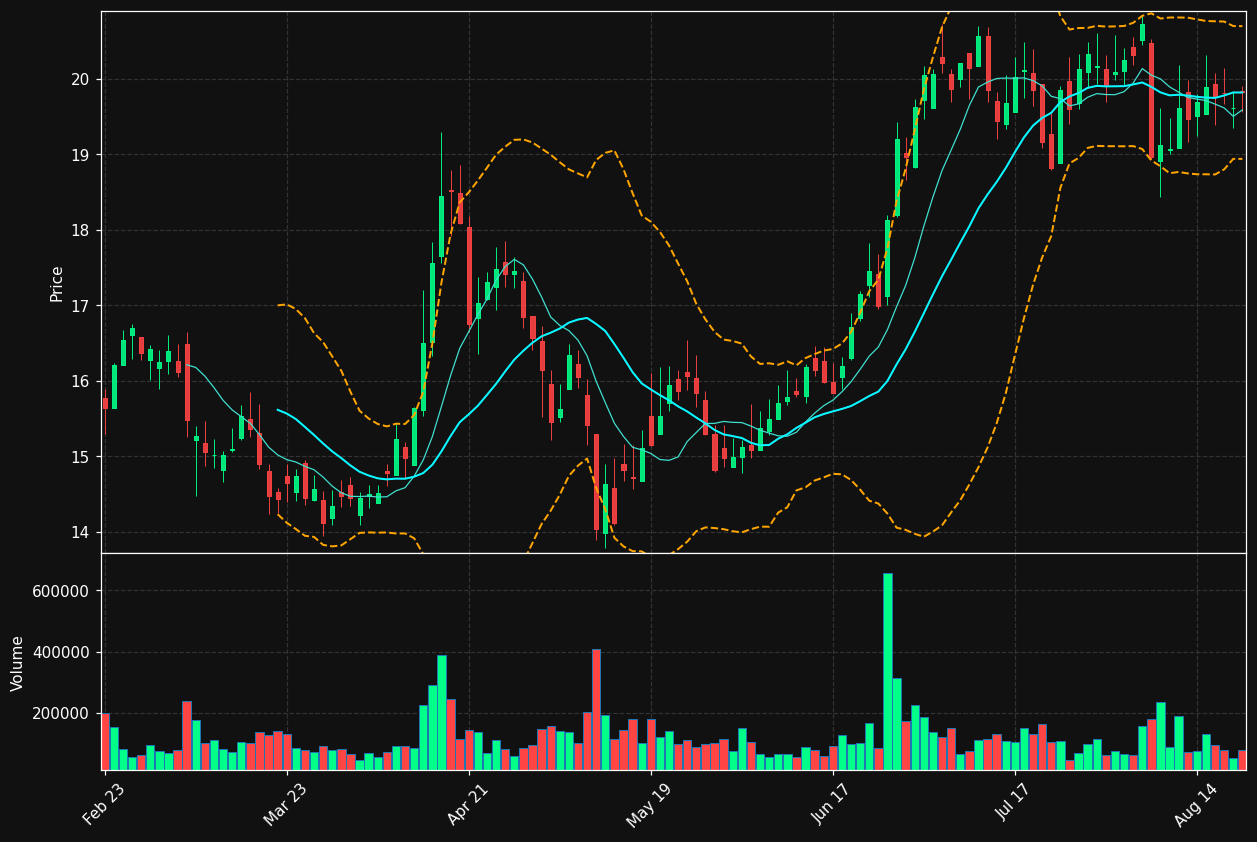This screenshot has height=842, width=1257.
Task: Pick the "Jun 17" date label
Action: coord(832,803)
